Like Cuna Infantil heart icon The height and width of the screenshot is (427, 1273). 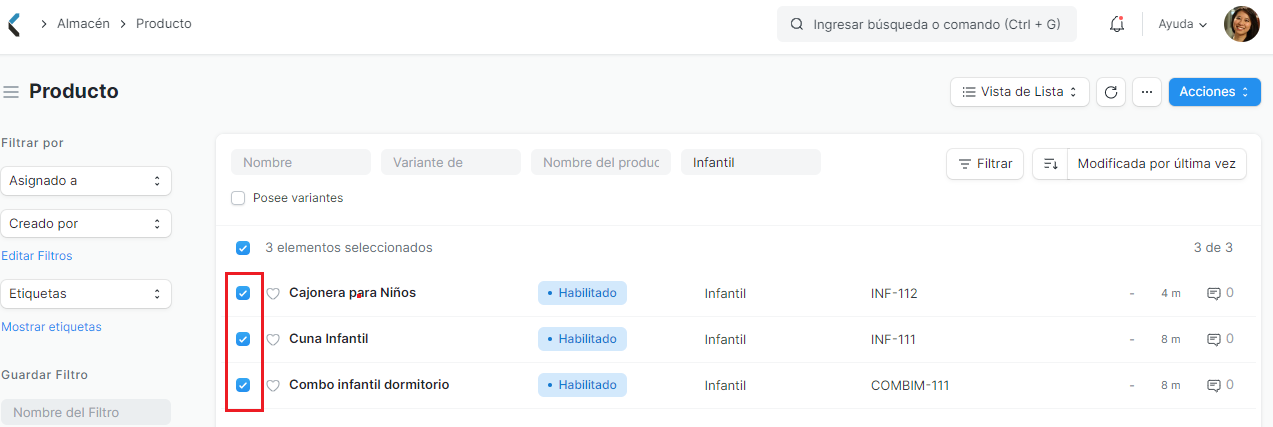[x=273, y=340]
